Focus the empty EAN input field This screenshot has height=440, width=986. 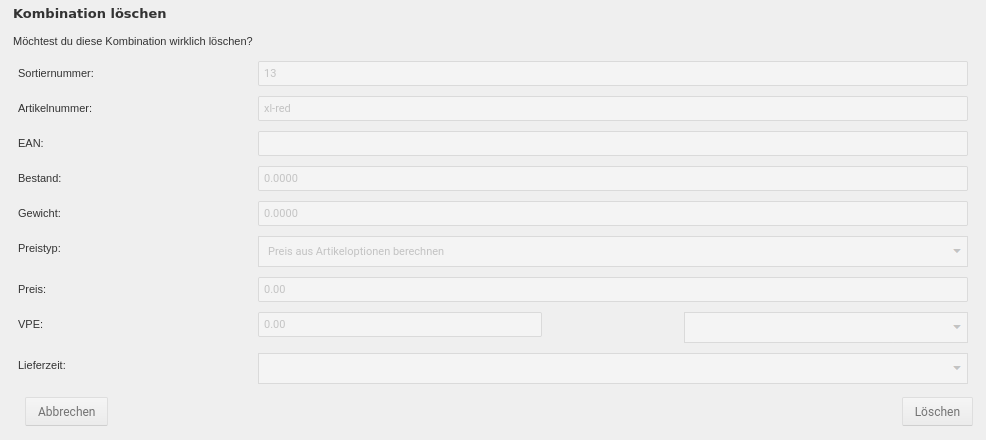tap(612, 143)
